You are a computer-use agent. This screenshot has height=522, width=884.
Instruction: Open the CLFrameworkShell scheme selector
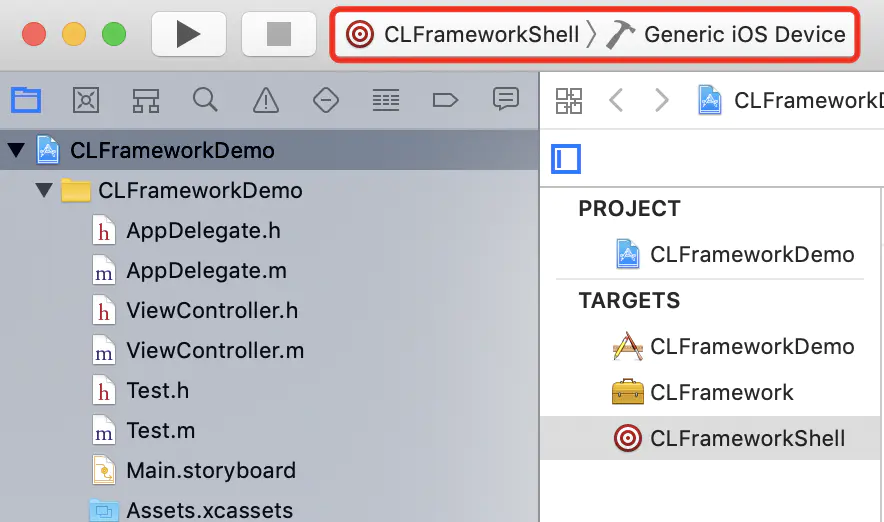tap(462, 34)
